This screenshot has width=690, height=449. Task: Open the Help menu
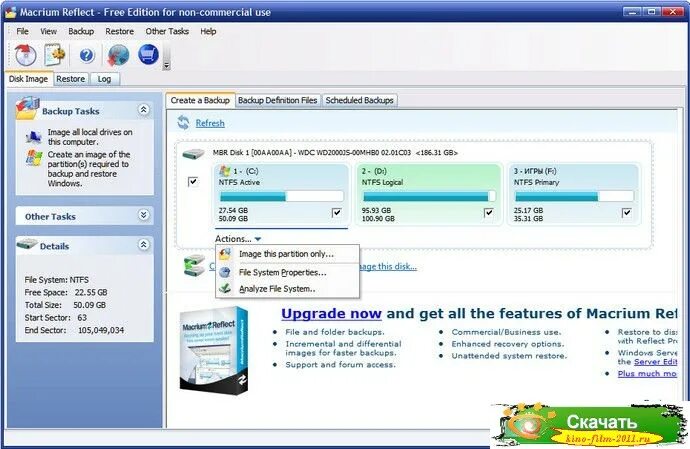pos(208,31)
